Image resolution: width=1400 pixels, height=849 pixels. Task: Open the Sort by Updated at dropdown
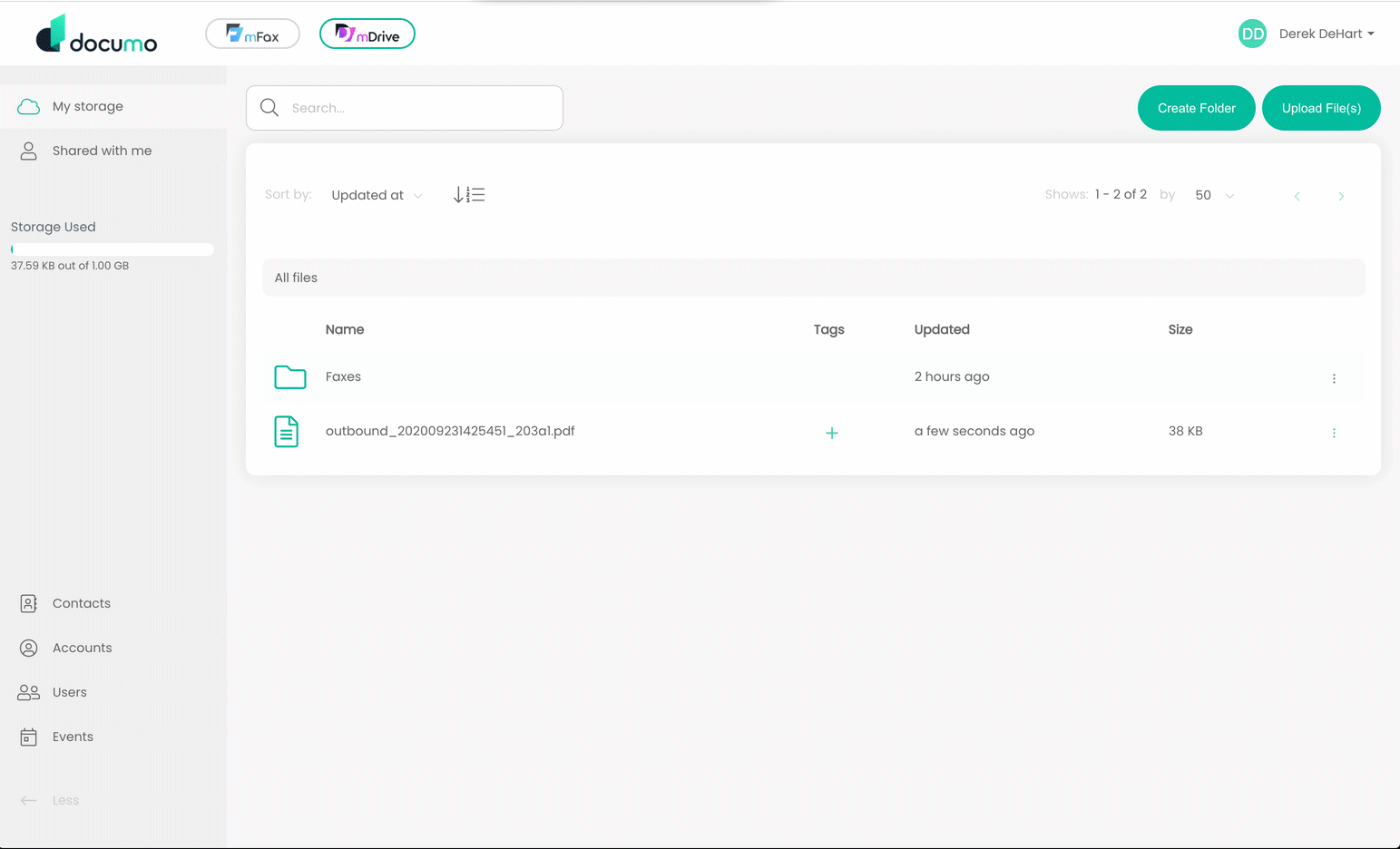pos(377,195)
